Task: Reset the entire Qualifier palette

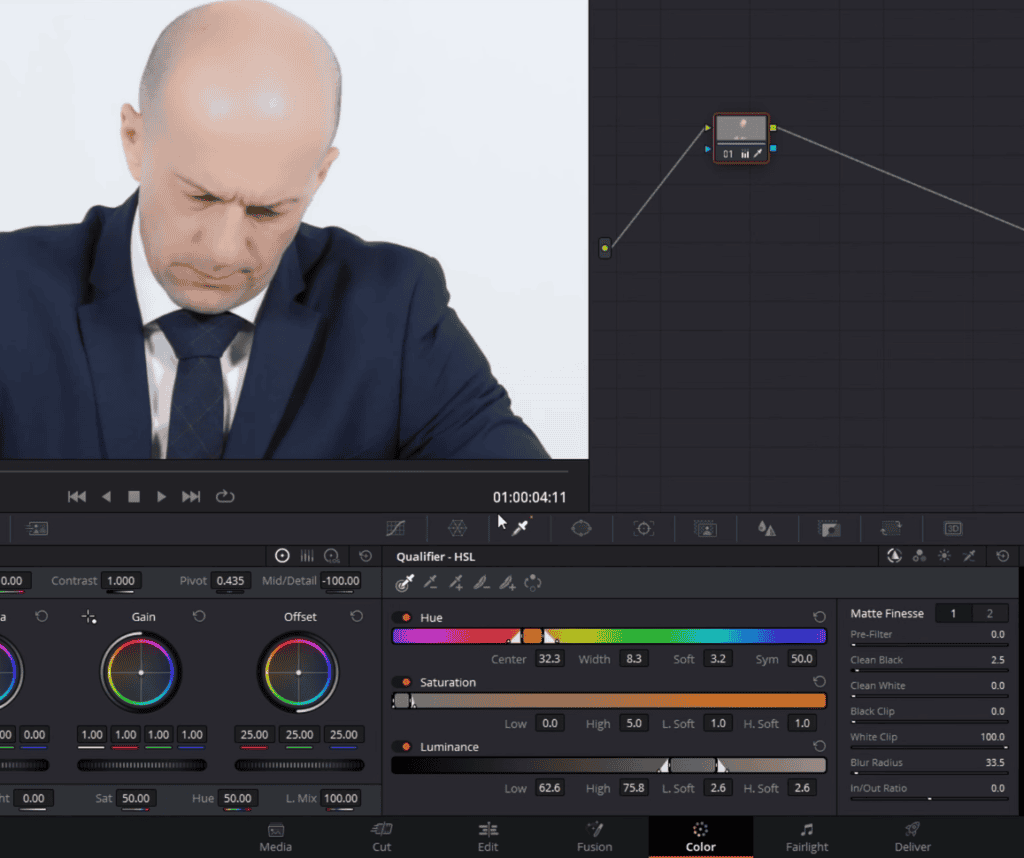Action: 1002,556
